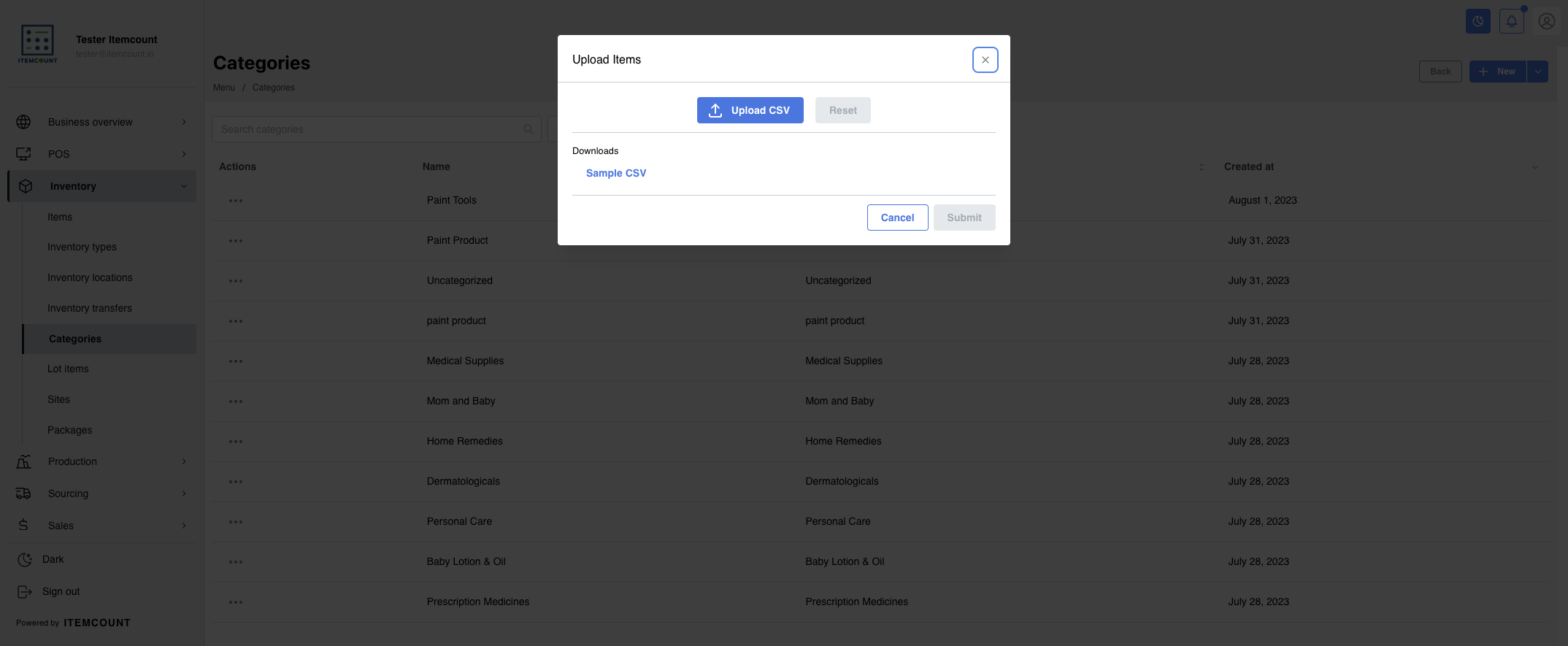Click the Sign out icon
Screen dimensions: 1568x646
pos(24,591)
